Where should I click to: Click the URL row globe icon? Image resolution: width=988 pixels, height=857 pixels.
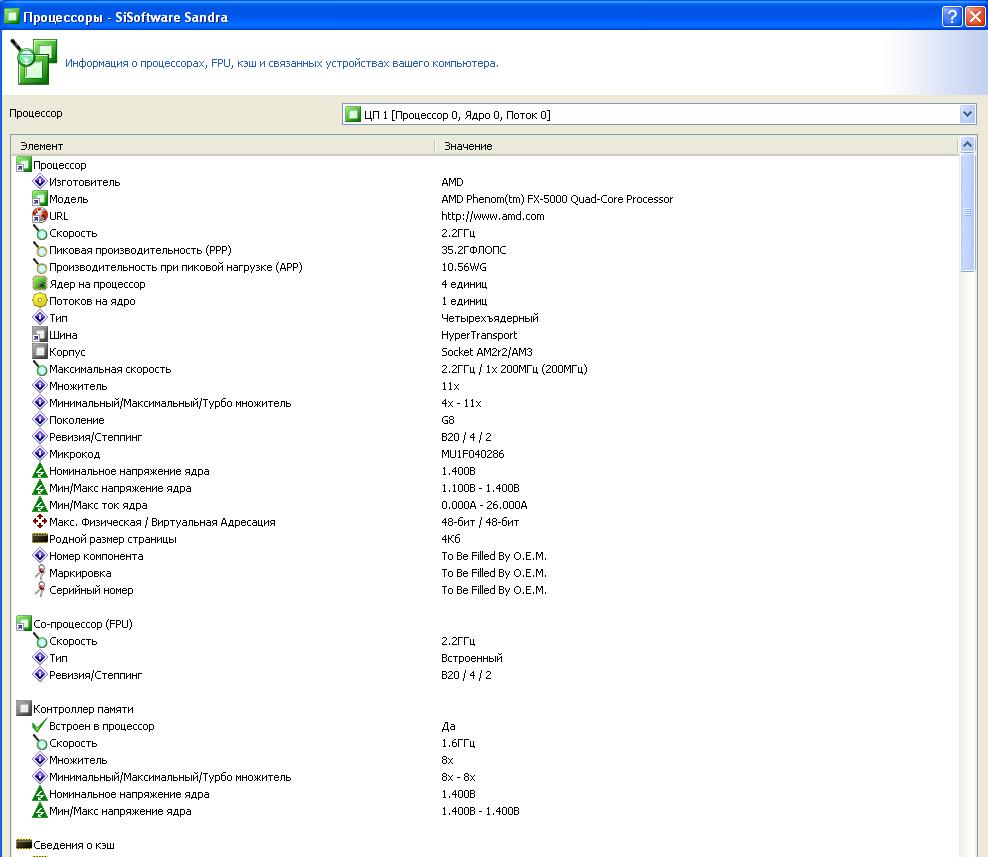pos(40,216)
